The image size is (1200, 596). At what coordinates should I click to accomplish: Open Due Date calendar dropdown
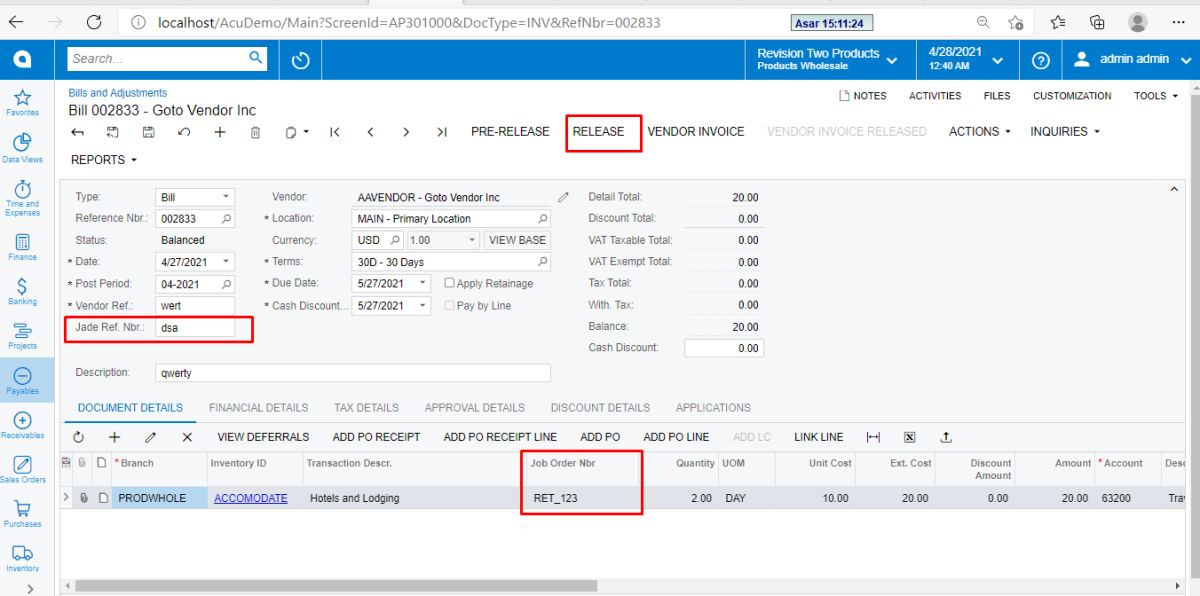coord(424,283)
